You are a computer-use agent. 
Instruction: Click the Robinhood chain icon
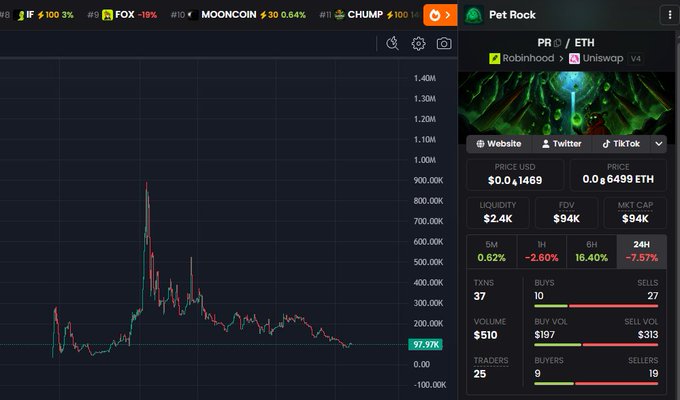pyautogui.click(x=494, y=58)
